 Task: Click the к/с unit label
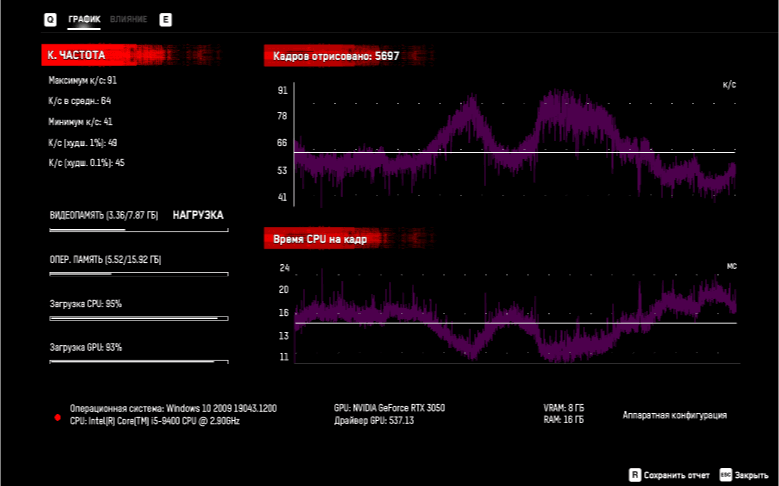point(729,84)
